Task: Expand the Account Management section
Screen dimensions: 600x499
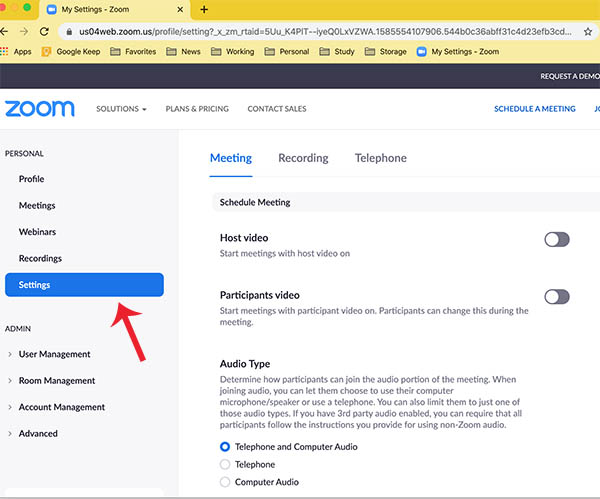Action: click(x=61, y=407)
